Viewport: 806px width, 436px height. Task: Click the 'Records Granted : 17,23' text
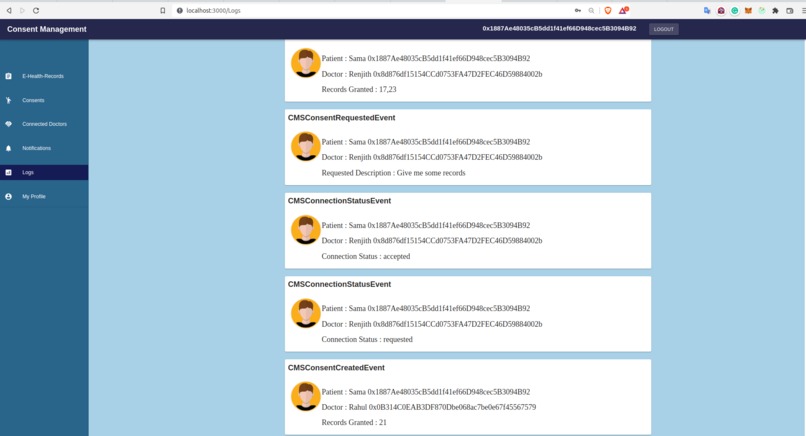pos(359,89)
